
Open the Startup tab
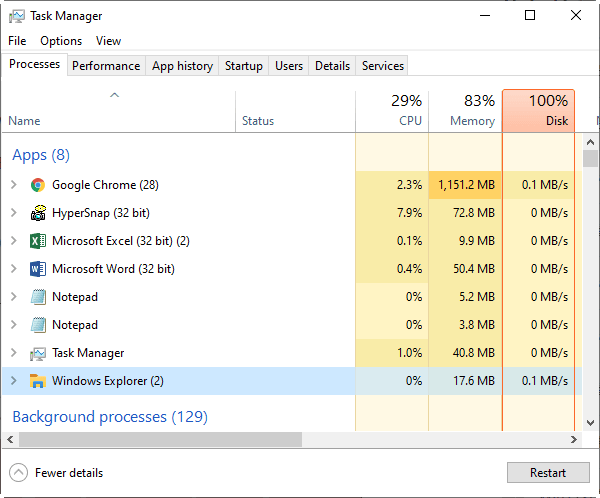244,66
